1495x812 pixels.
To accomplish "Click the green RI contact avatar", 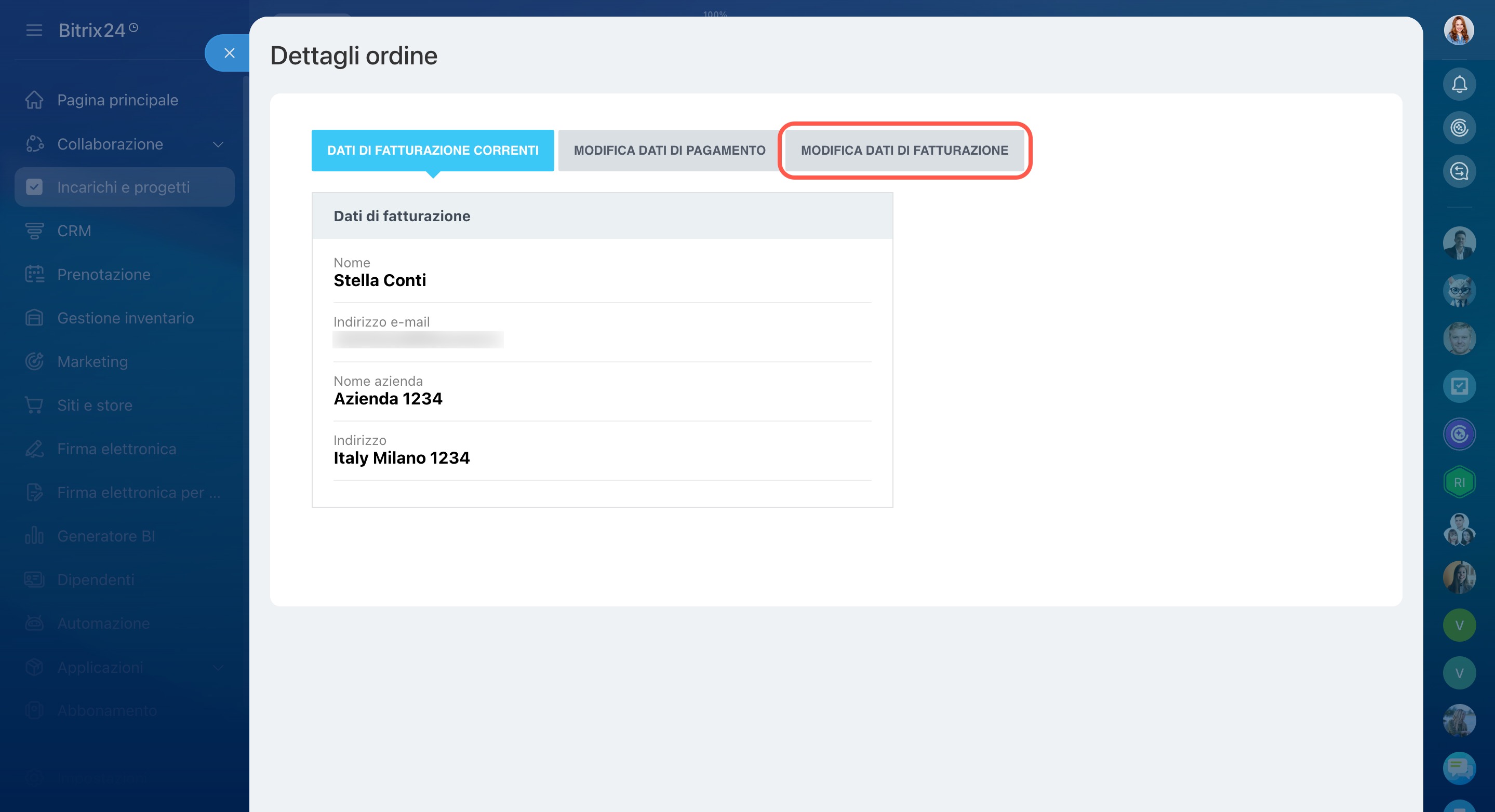I will click(1459, 482).
